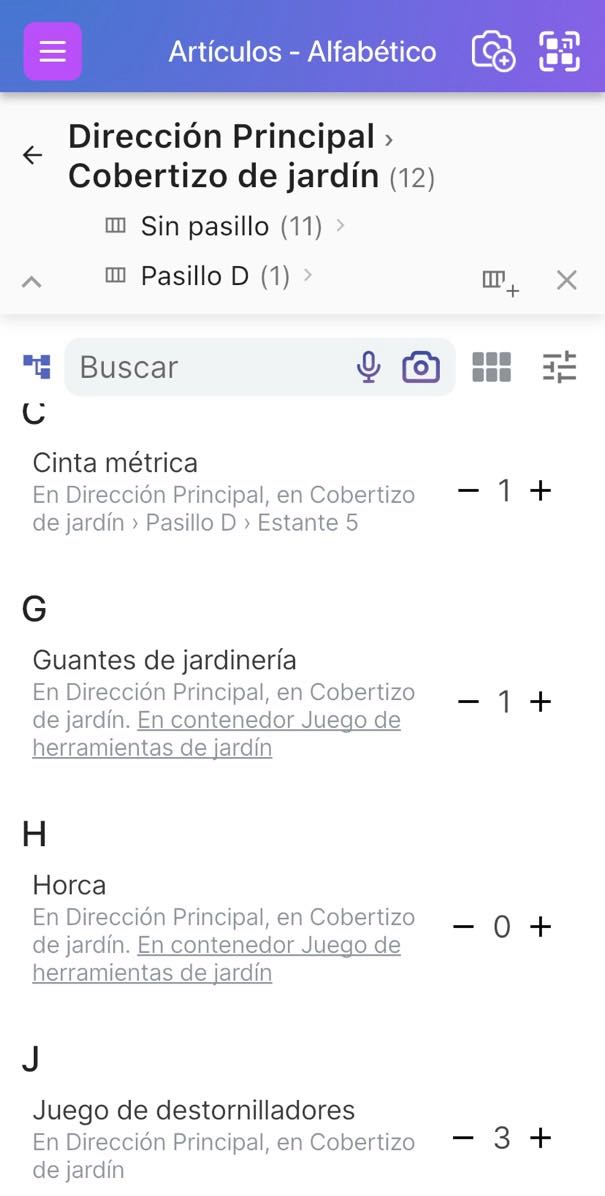Open the location tree icon
605x1196 pixels.
click(37, 367)
